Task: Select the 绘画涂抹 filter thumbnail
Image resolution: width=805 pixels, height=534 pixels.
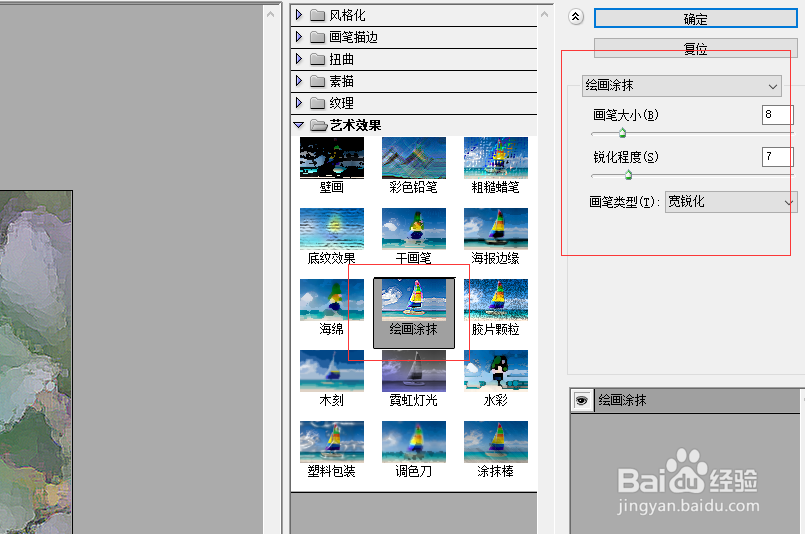Action: pos(414,300)
